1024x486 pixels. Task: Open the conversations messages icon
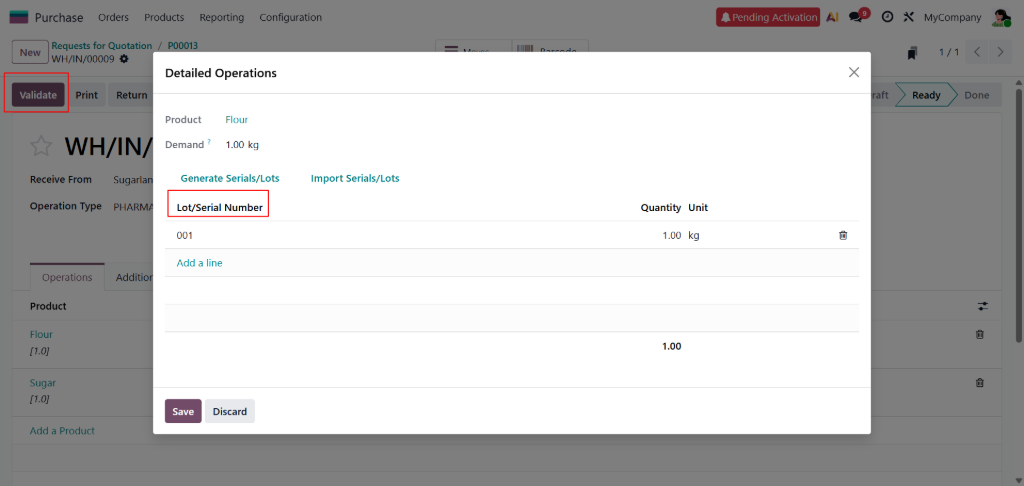coord(856,17)
